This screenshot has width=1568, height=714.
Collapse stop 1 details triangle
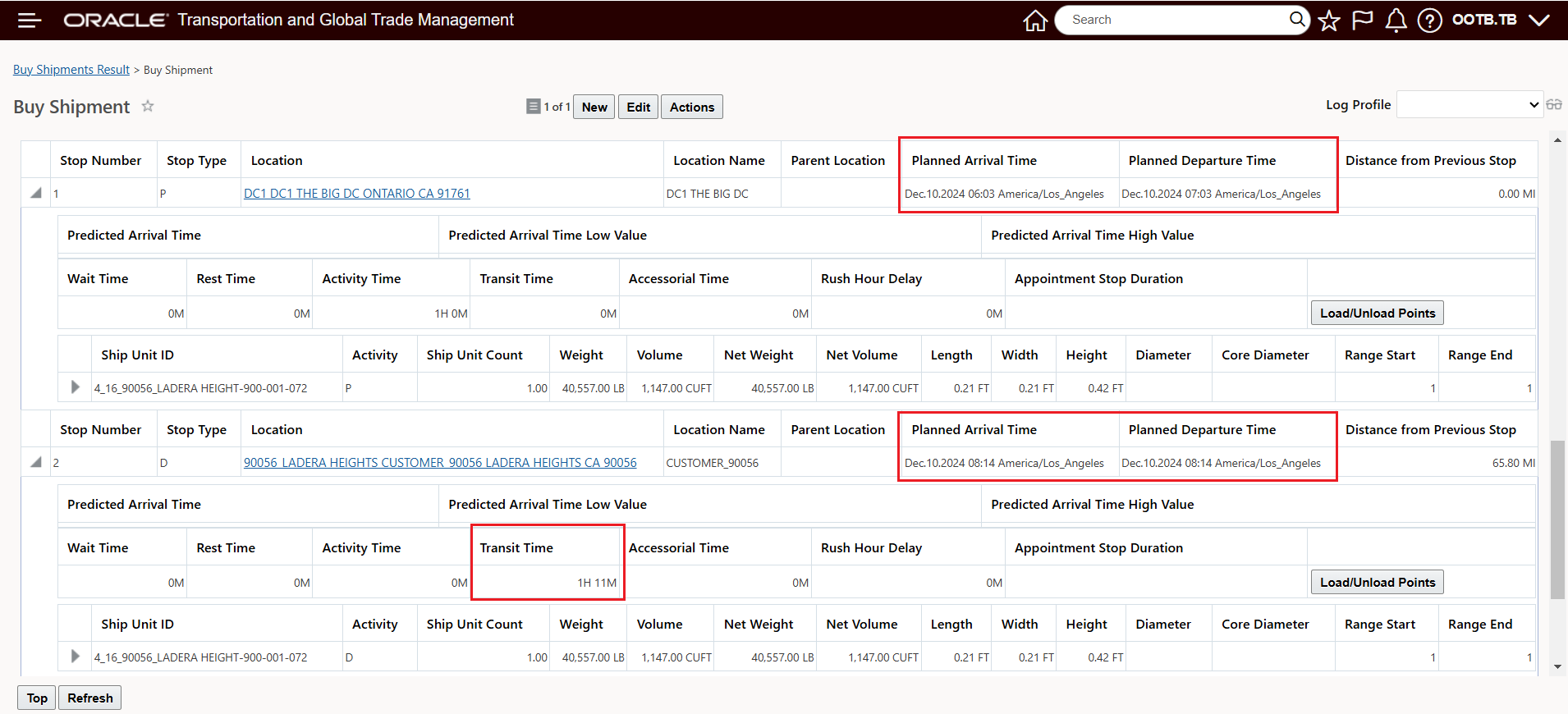[35, 193]
